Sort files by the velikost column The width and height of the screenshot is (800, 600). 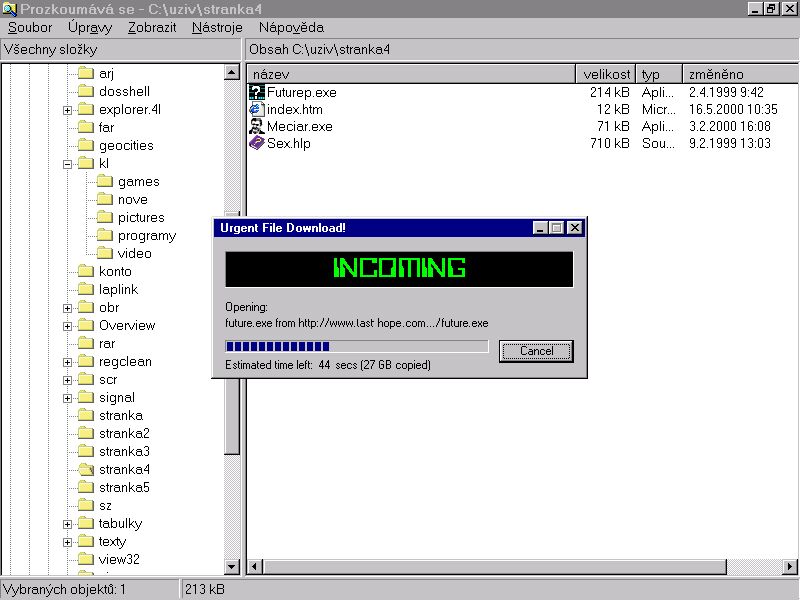click(606, 74)
